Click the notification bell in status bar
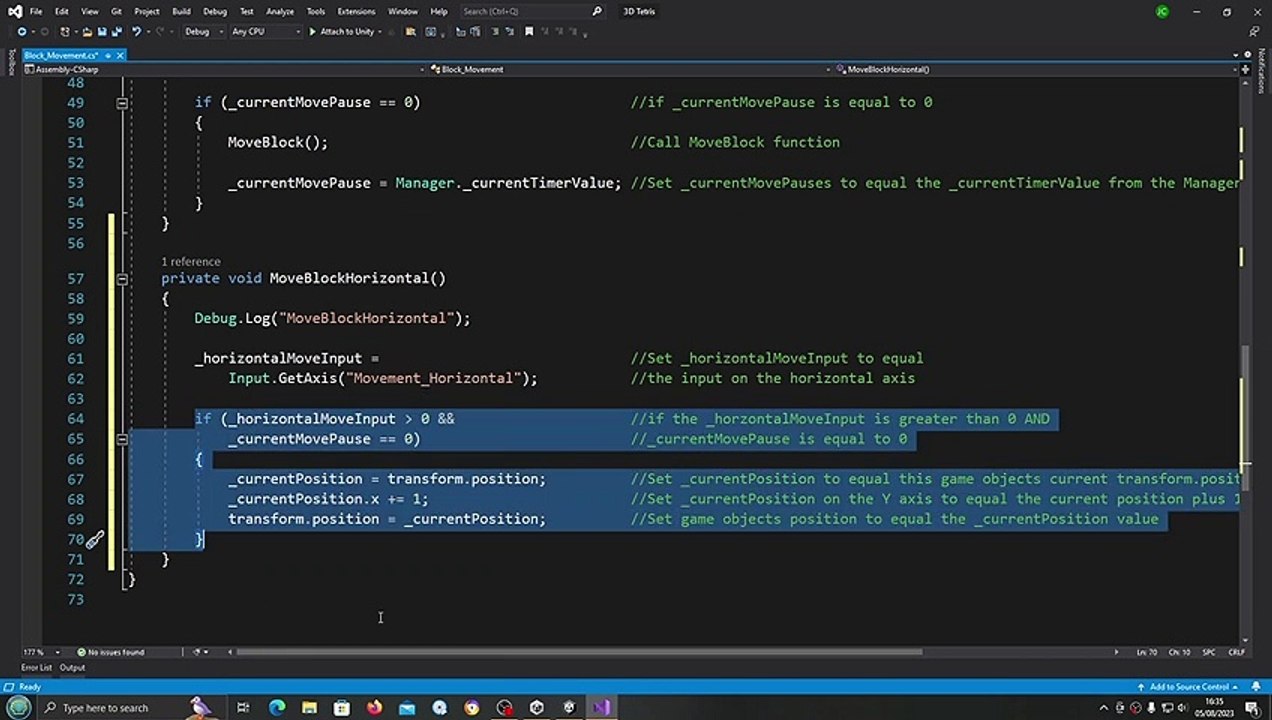This screenshot has width=1272, height=720. click(1254, 687)
